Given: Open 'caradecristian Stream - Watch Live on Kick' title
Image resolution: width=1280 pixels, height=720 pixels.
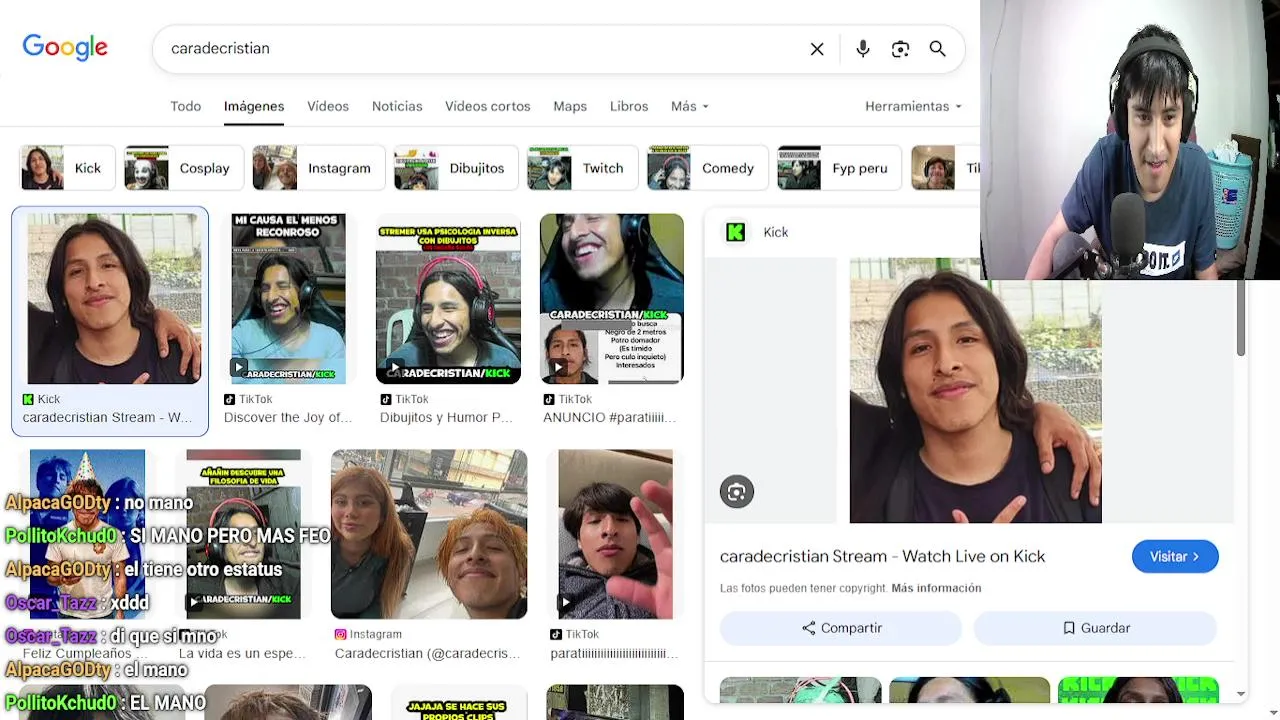Looking at the screenshot, I should (882, 556).
